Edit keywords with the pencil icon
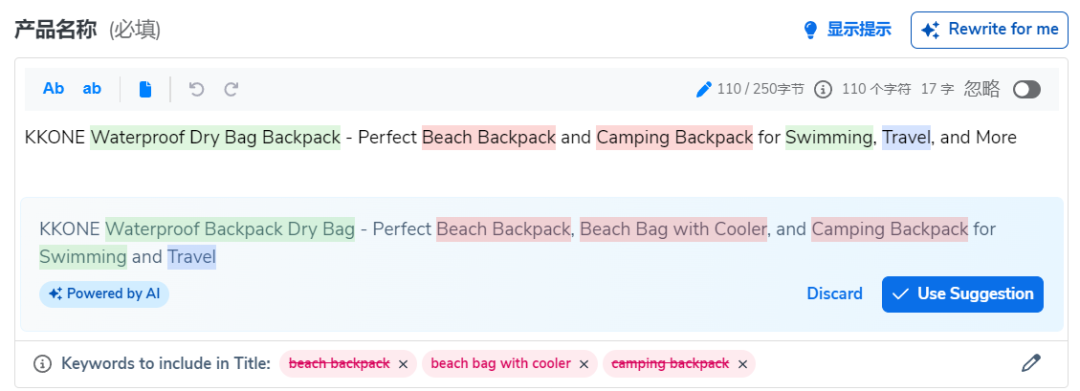 pyautogui.click(x=1030, y=363)
